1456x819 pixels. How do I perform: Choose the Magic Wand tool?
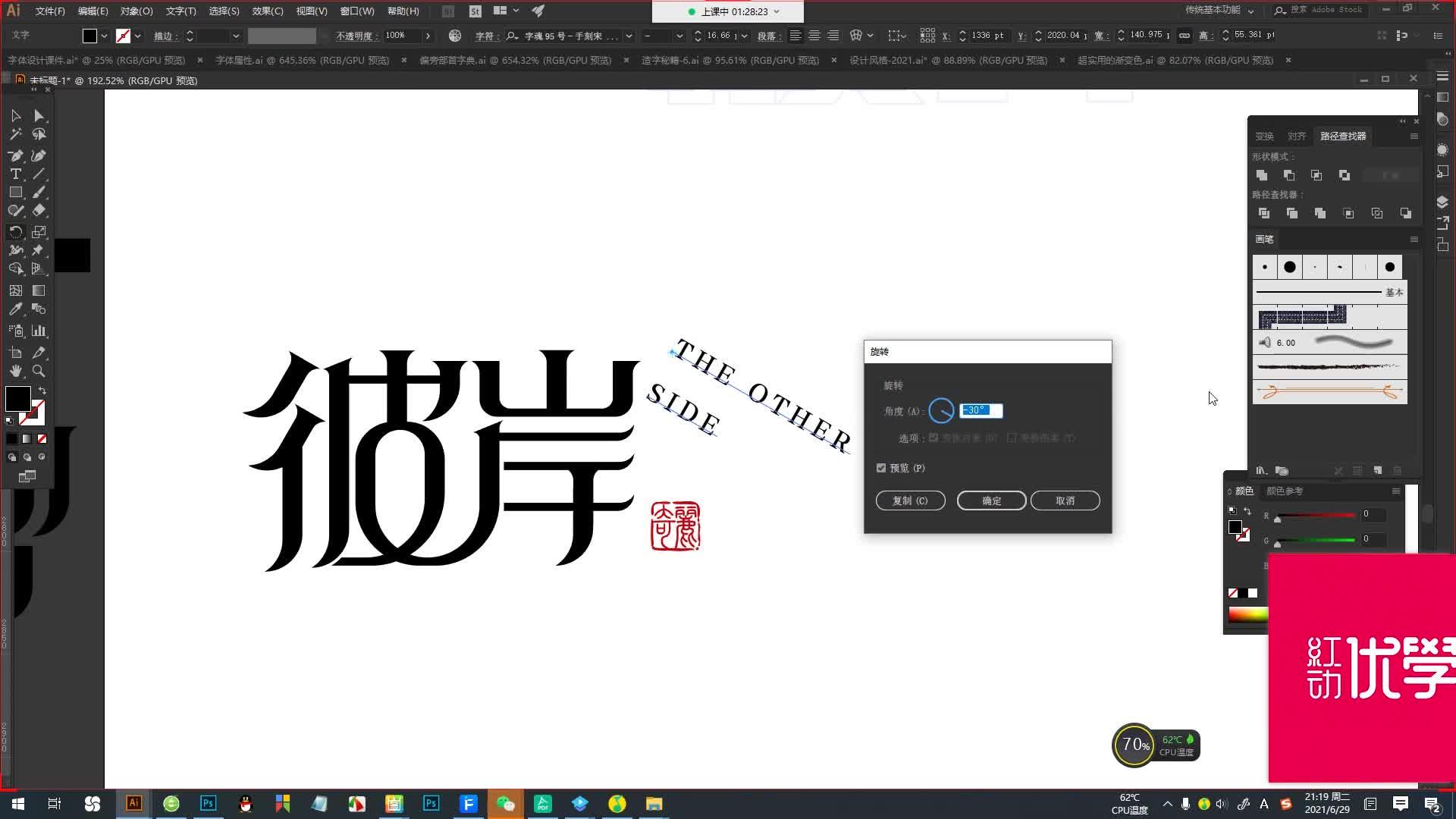tap(15, 134)
